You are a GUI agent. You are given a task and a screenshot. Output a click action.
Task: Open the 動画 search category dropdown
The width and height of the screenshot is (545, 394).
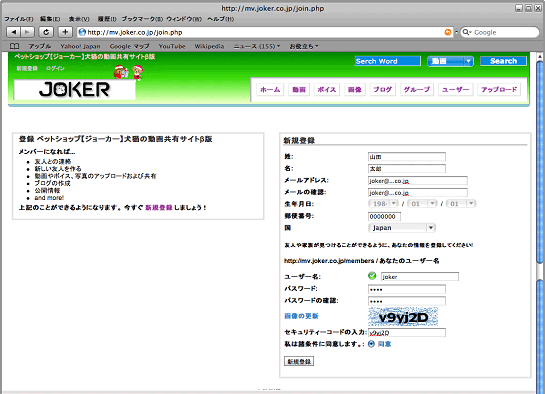tap(450, 61)
